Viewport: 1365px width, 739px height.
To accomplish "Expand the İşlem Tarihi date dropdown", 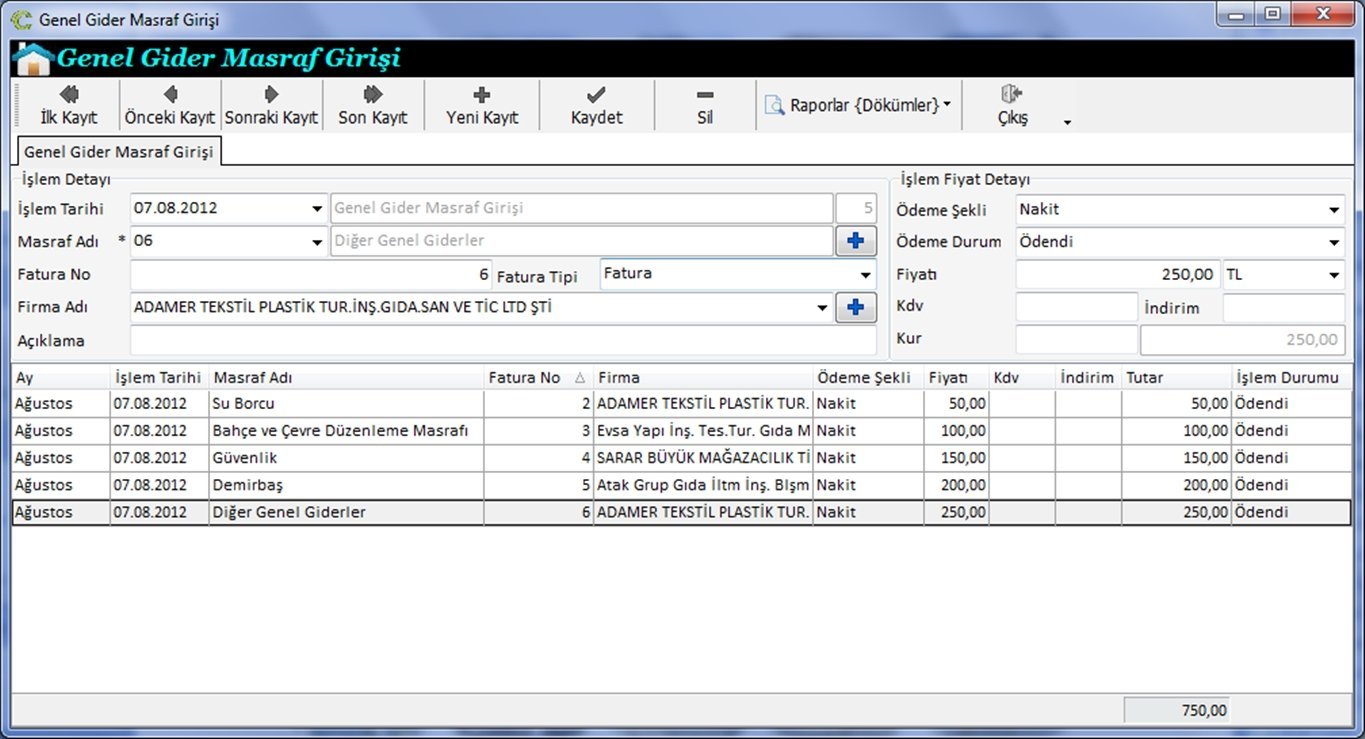I will coord(316,209).
